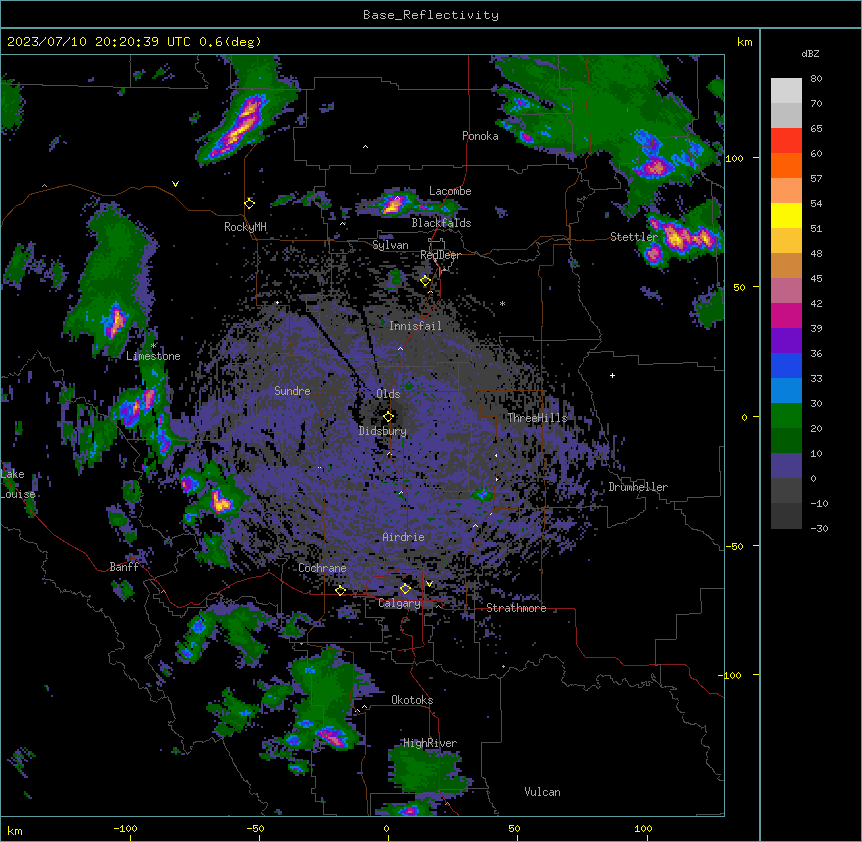
Task: Select the Calgary label
Action: (399, 603)
